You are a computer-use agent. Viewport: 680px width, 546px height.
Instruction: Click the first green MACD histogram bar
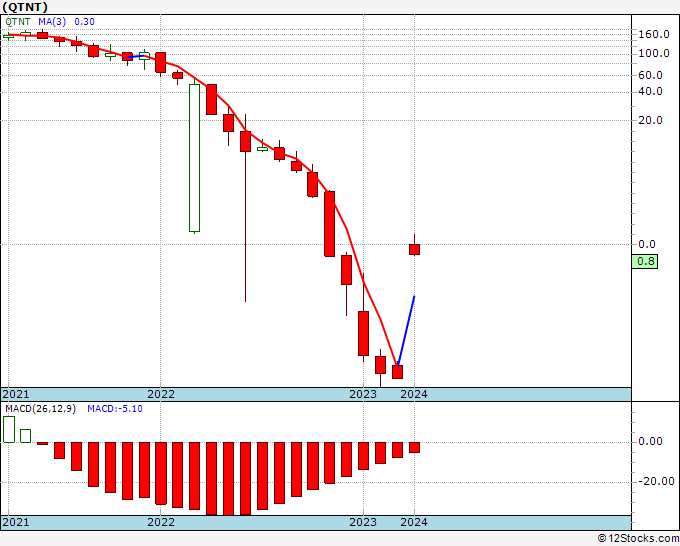[x=9, y=429]
